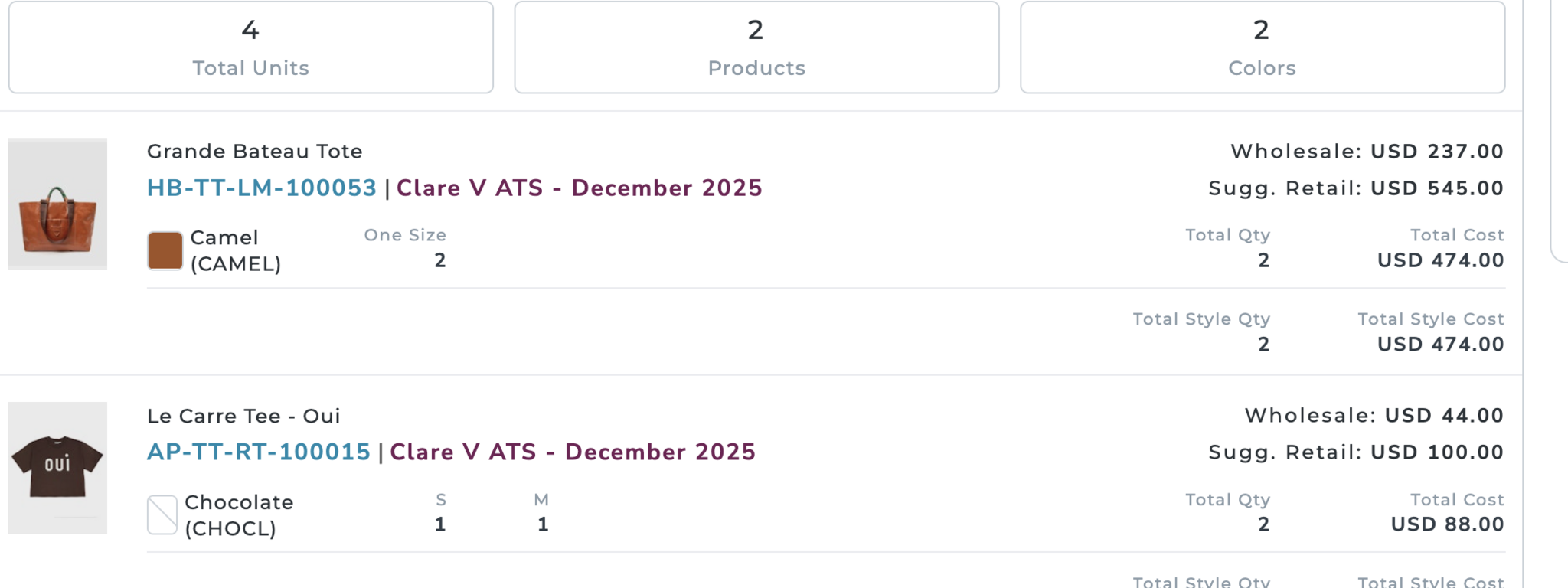Click the tote wholesale price USD 237.00
1568x588 pixels.
(x=1436, y=152)
